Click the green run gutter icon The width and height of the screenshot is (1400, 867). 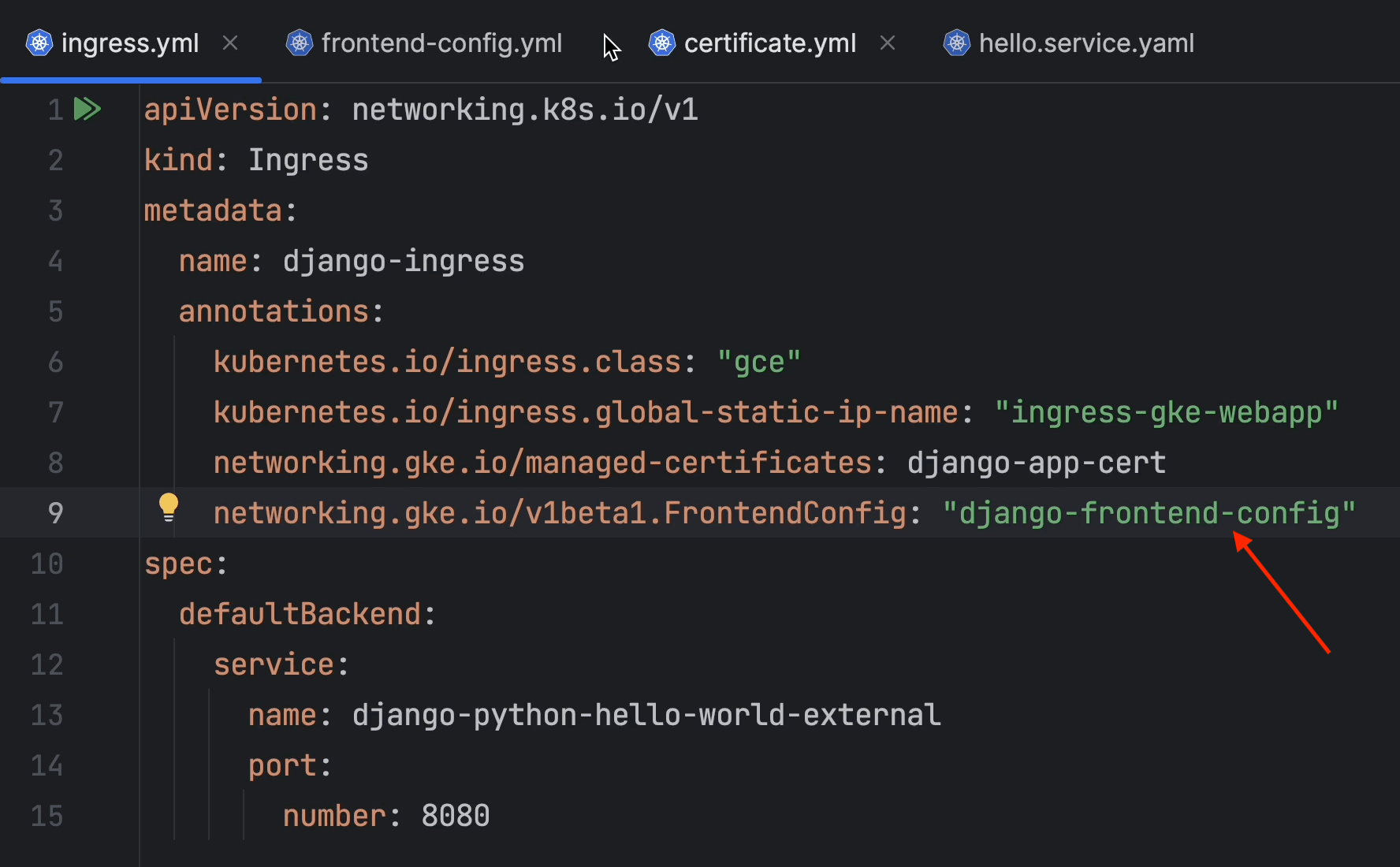(x=87, y=109)
